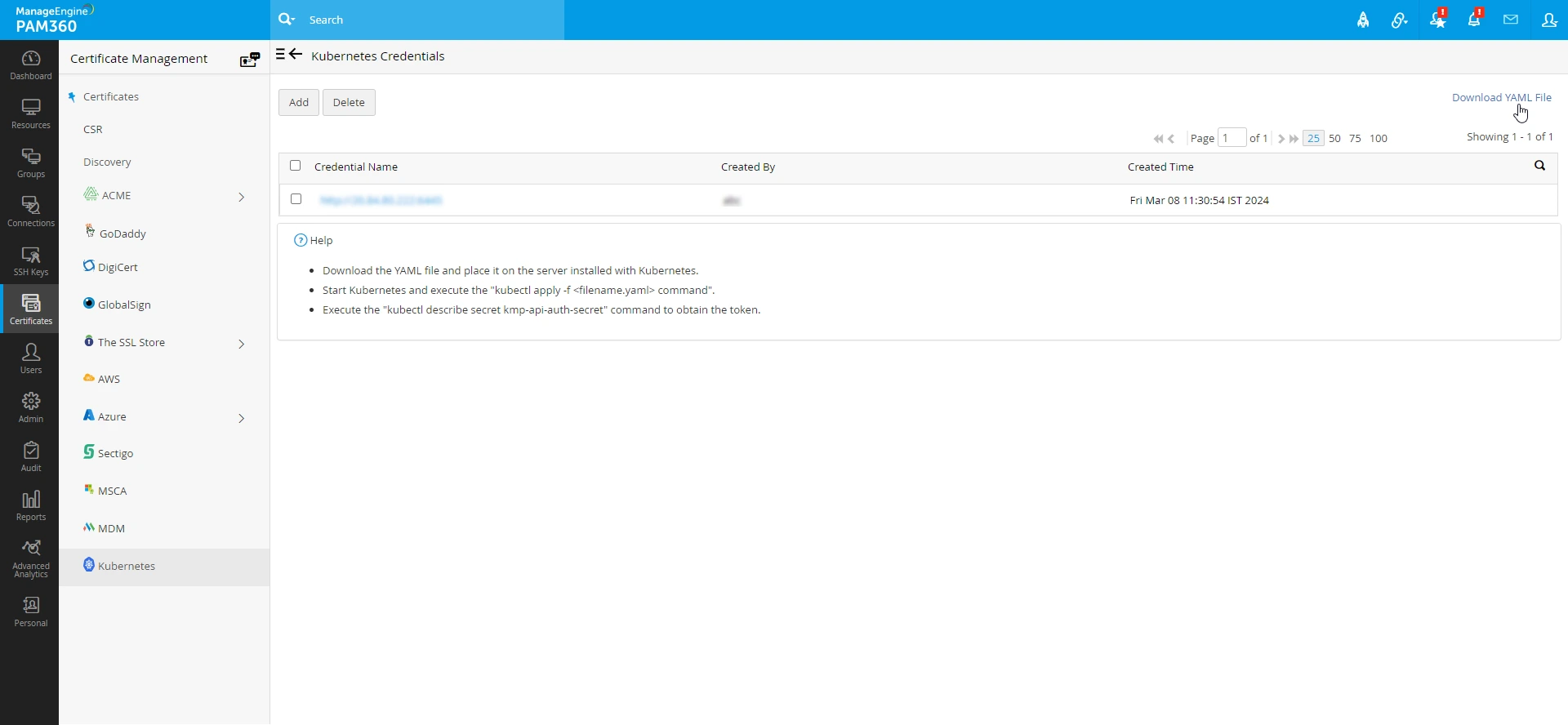Open CSR in the submenu
Screen dimensions: 1568x725
point(93,129)
